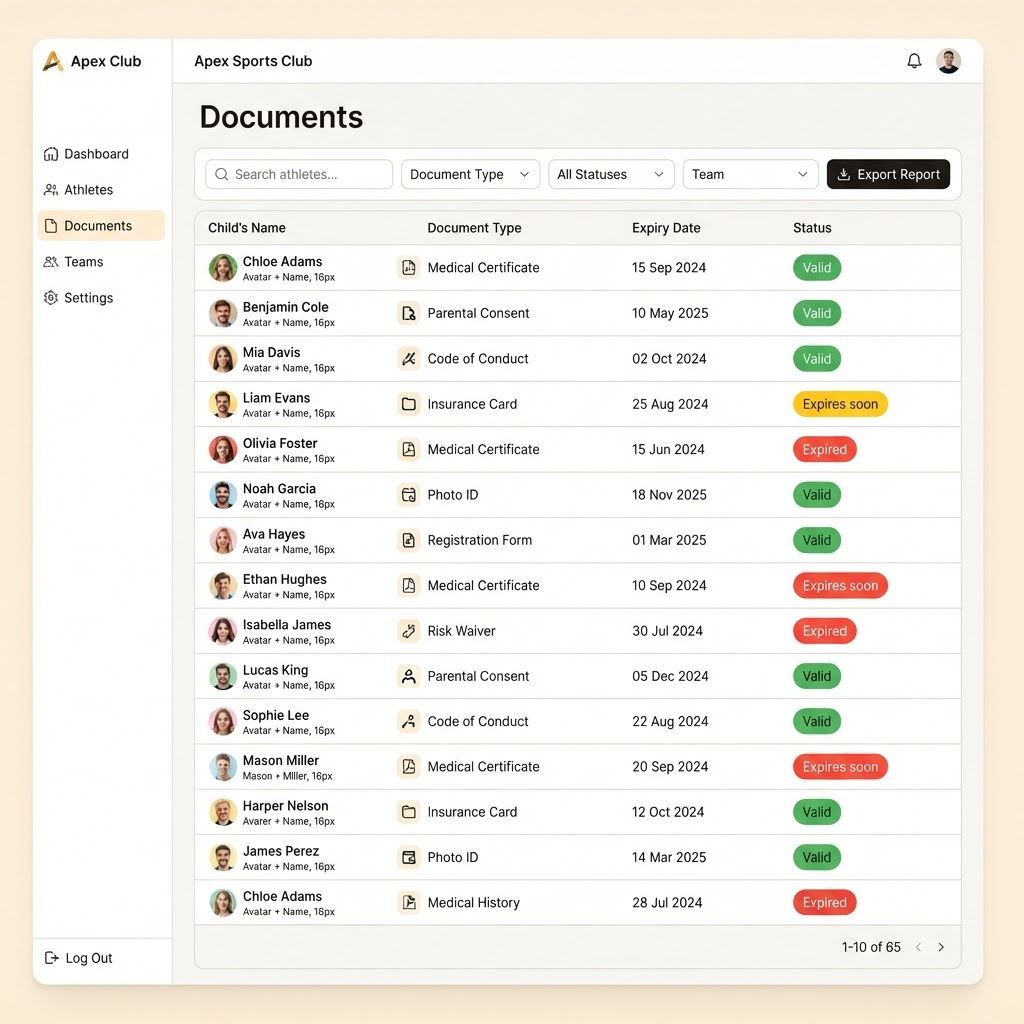Click Lucas King's Parental Consent icon
The image size is (1024, 1024).
pyautogui.click(x=409, y=676)
